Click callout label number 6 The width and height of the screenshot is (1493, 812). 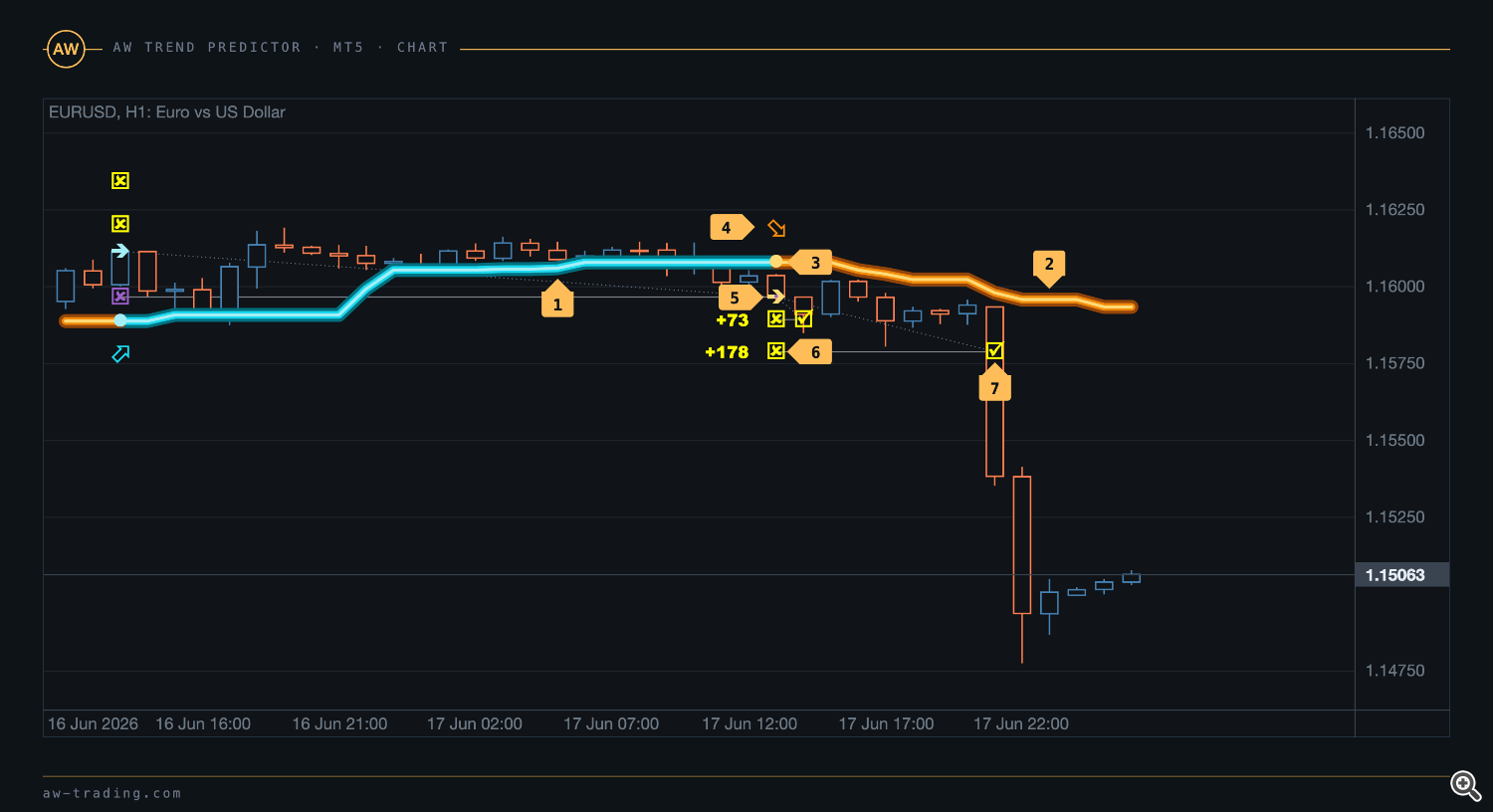(x=811, y=352)
